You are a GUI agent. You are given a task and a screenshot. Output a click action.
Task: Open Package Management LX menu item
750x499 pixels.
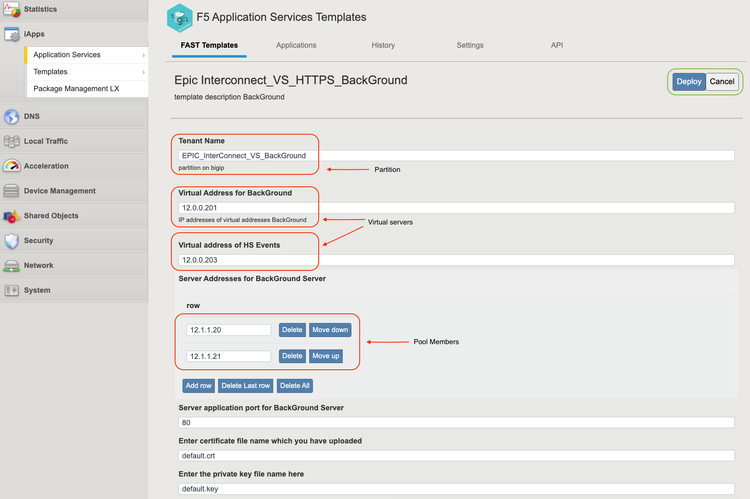click(76, 89)
